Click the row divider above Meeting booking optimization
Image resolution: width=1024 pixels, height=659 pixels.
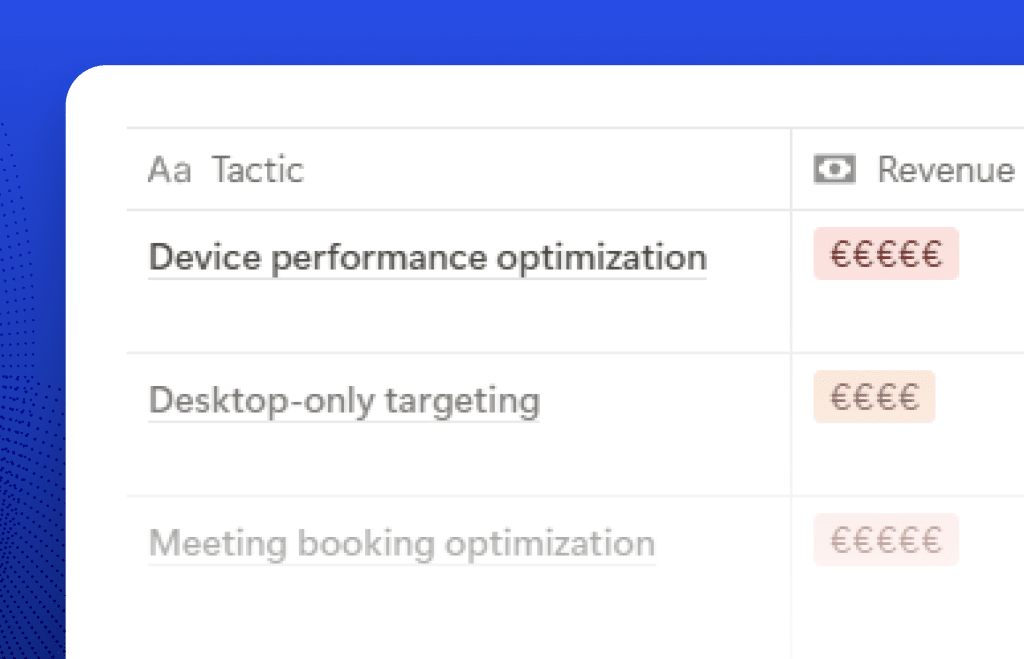(x=458, y=496)
